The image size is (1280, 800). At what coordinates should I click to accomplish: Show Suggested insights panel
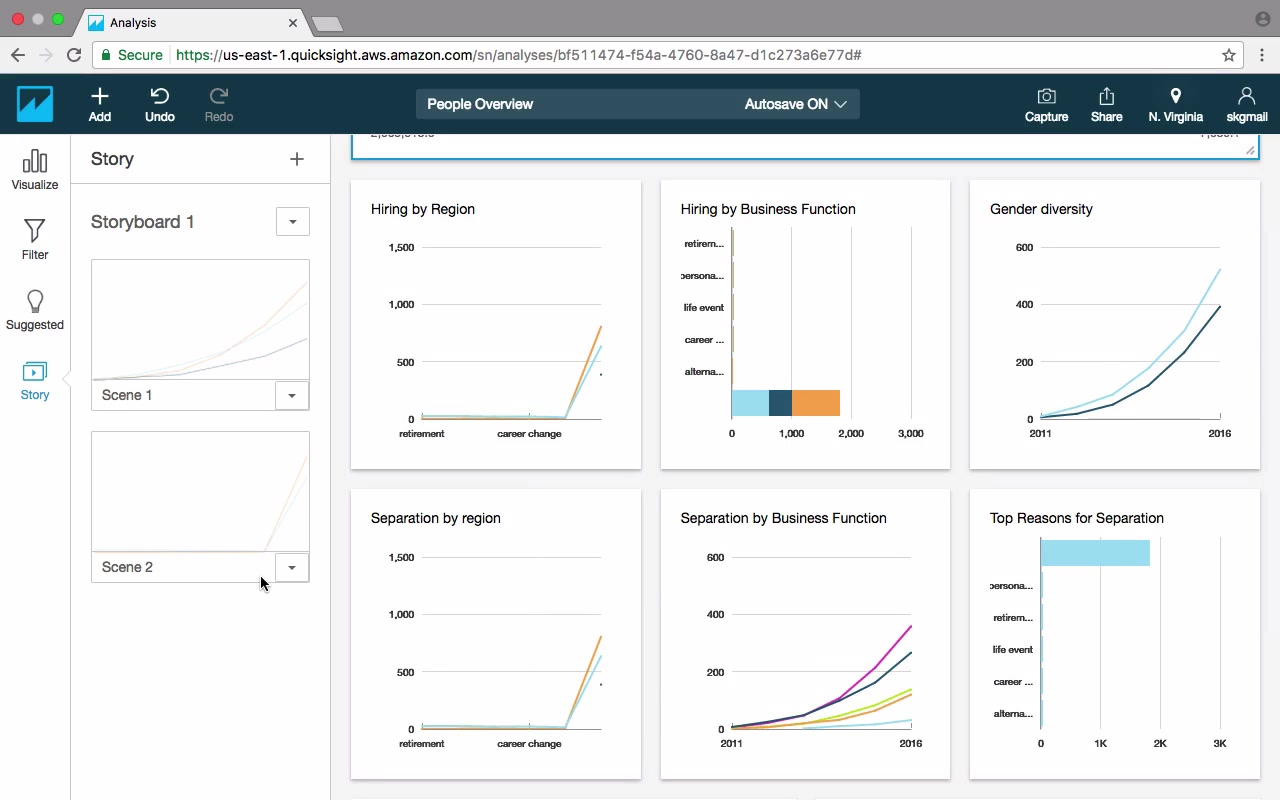[35, 310]
